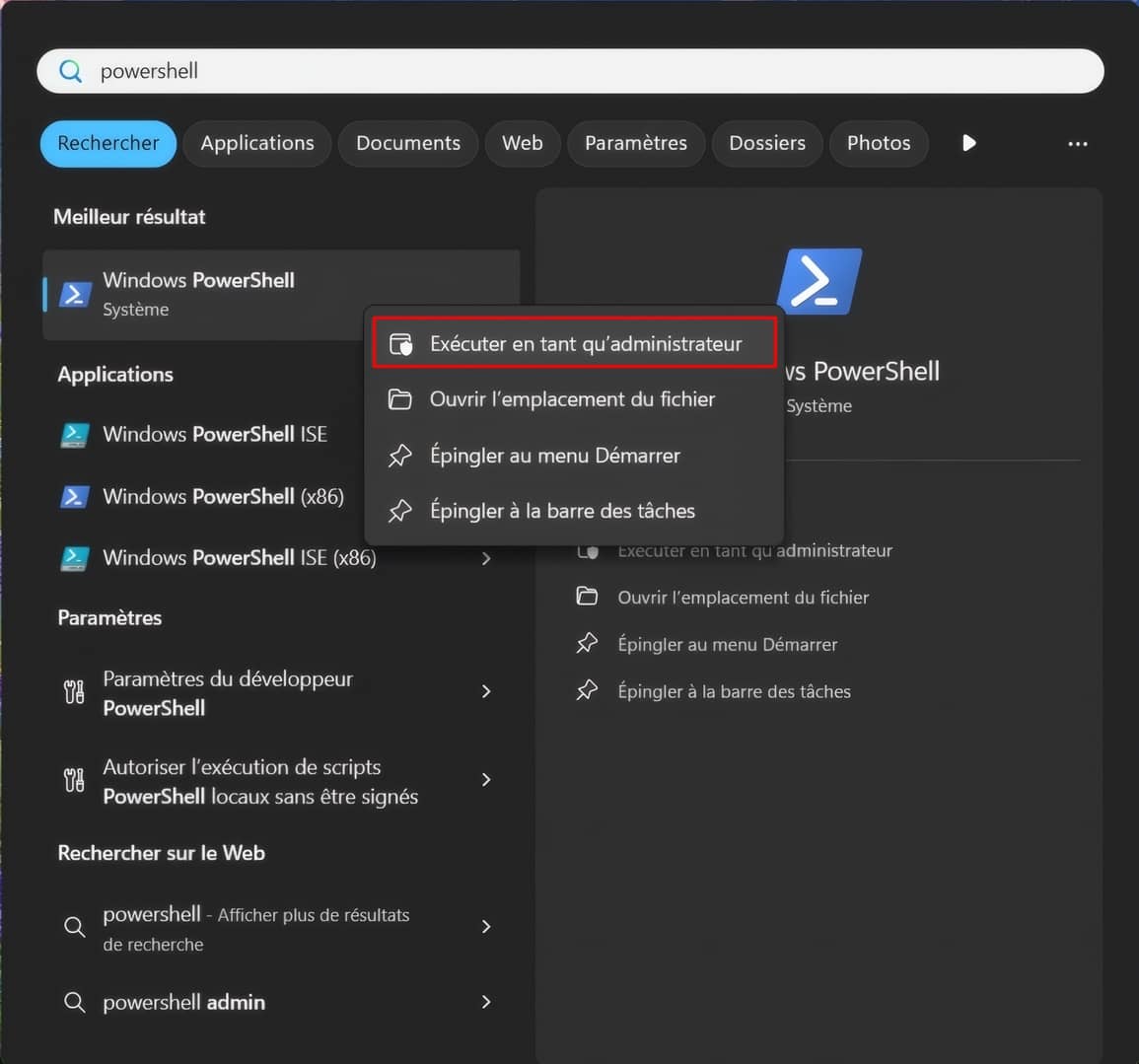Click pin icon beside Épingler au menu Démarrer in context menu

(400, 456)
